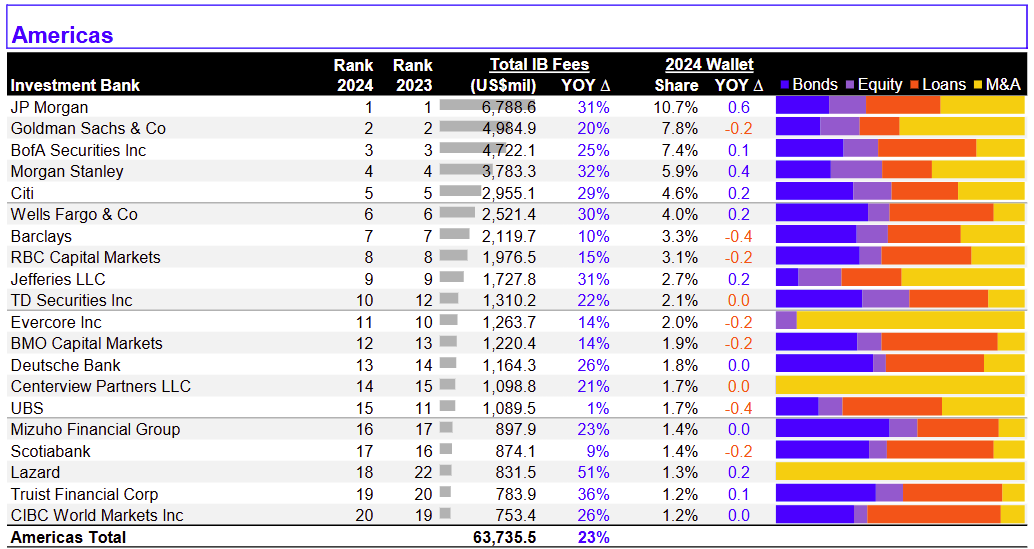Select the 897.9 fees value

click(x=515, y=430)
